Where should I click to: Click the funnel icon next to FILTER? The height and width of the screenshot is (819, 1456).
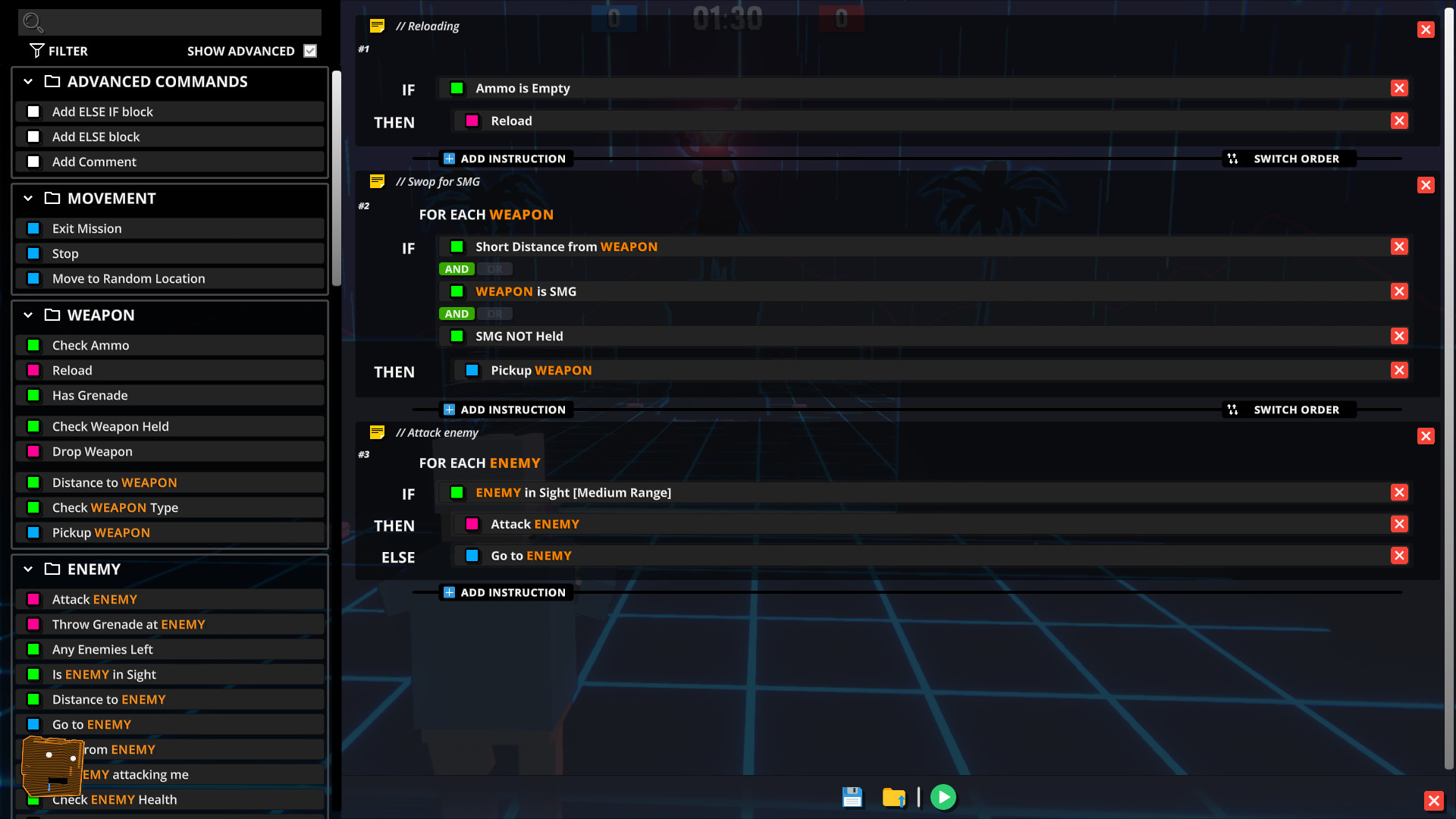36,51
